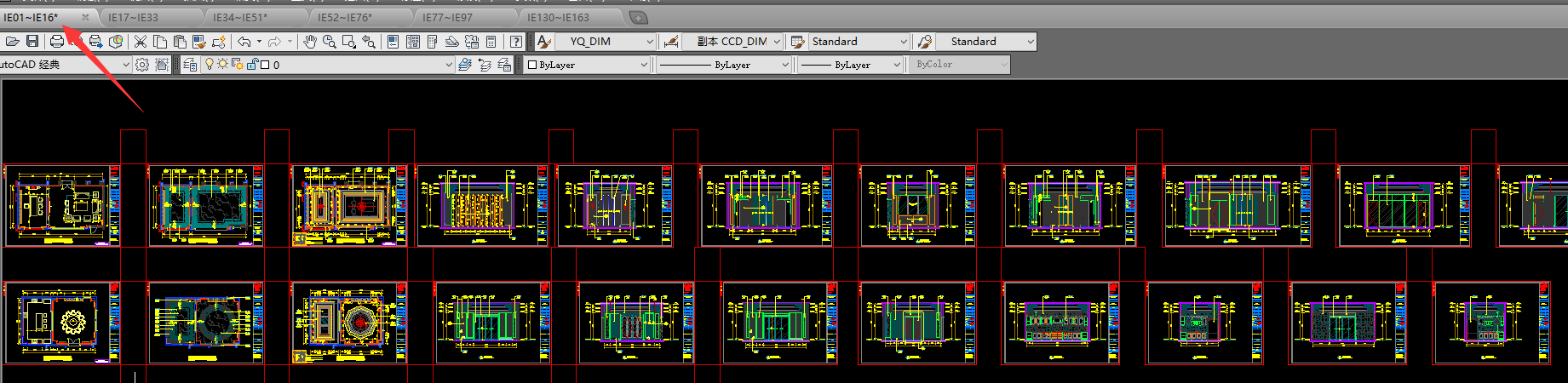1568x383 pixels.
Task: Open the Dimension Style manager icon
Action: click(x=671, y=41)
